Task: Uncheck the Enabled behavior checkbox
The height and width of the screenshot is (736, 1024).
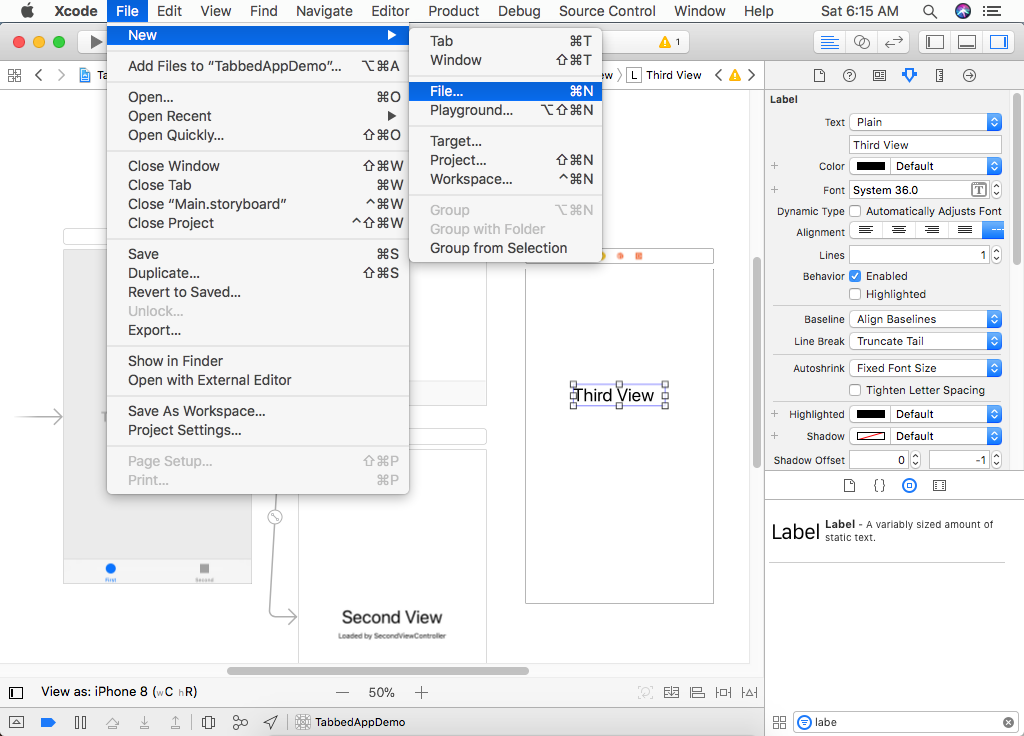Action: point(855,276)
